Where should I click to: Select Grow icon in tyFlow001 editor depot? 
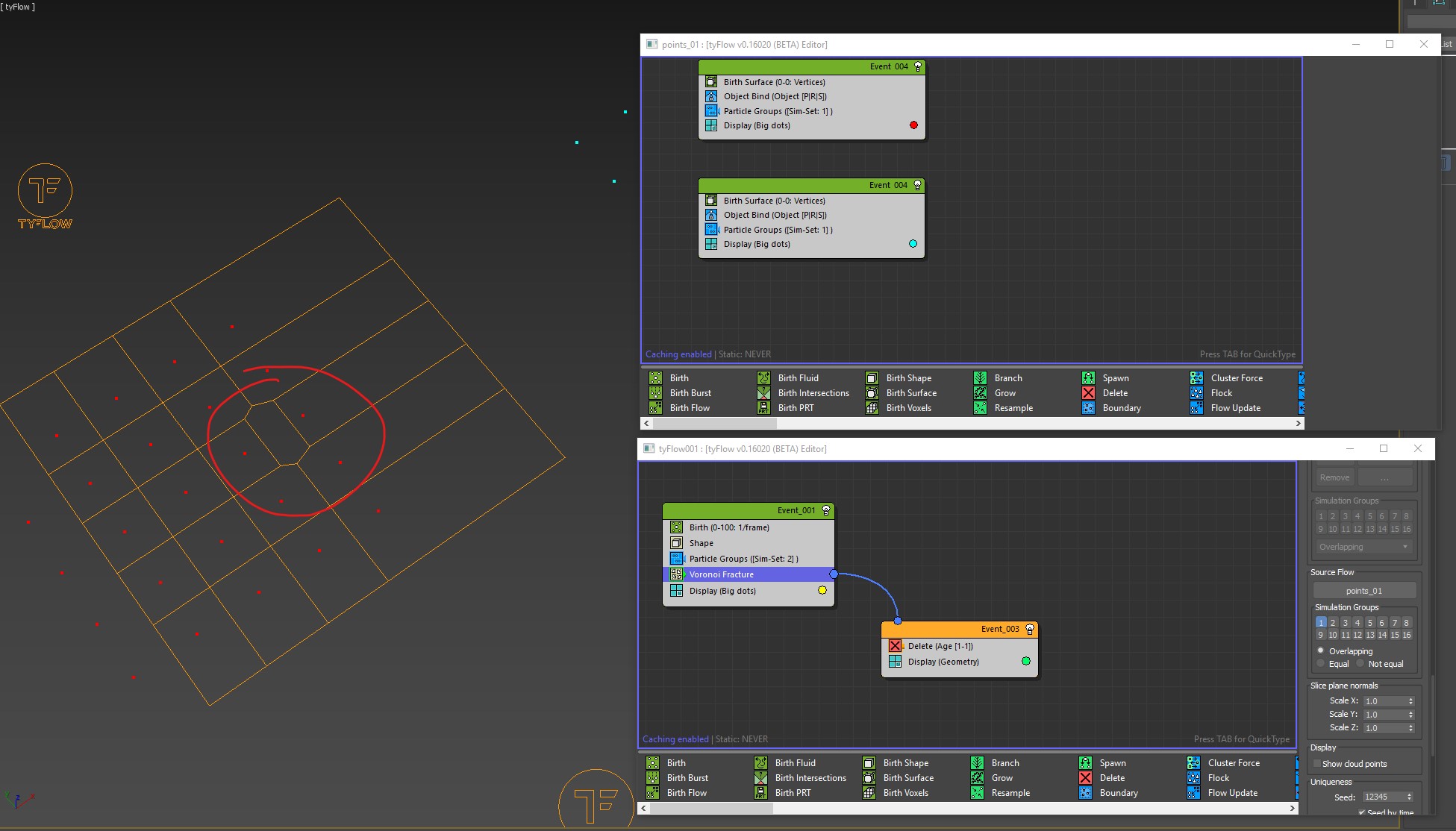tap(977, 778)
